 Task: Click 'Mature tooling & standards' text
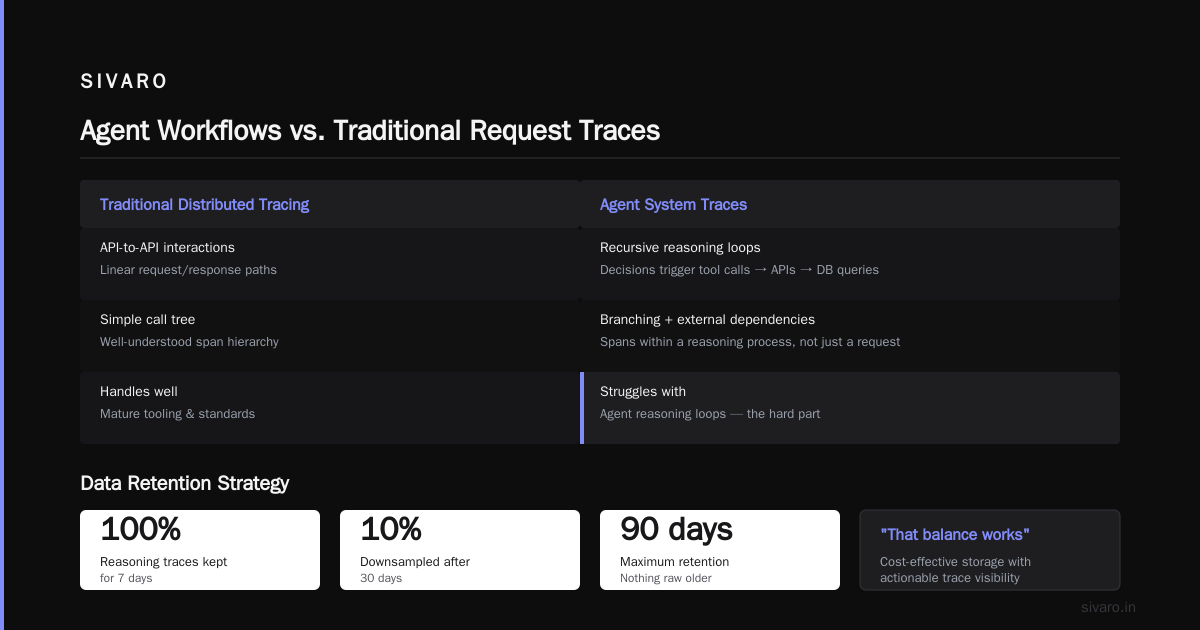[x=177, y=414]
